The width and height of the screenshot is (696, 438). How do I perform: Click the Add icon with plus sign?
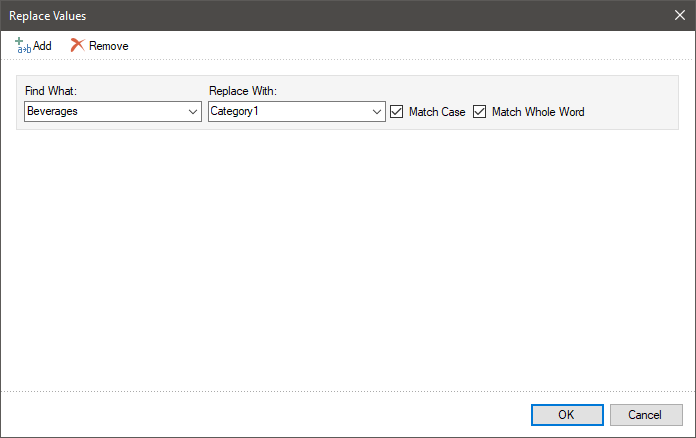coord(23,46)
